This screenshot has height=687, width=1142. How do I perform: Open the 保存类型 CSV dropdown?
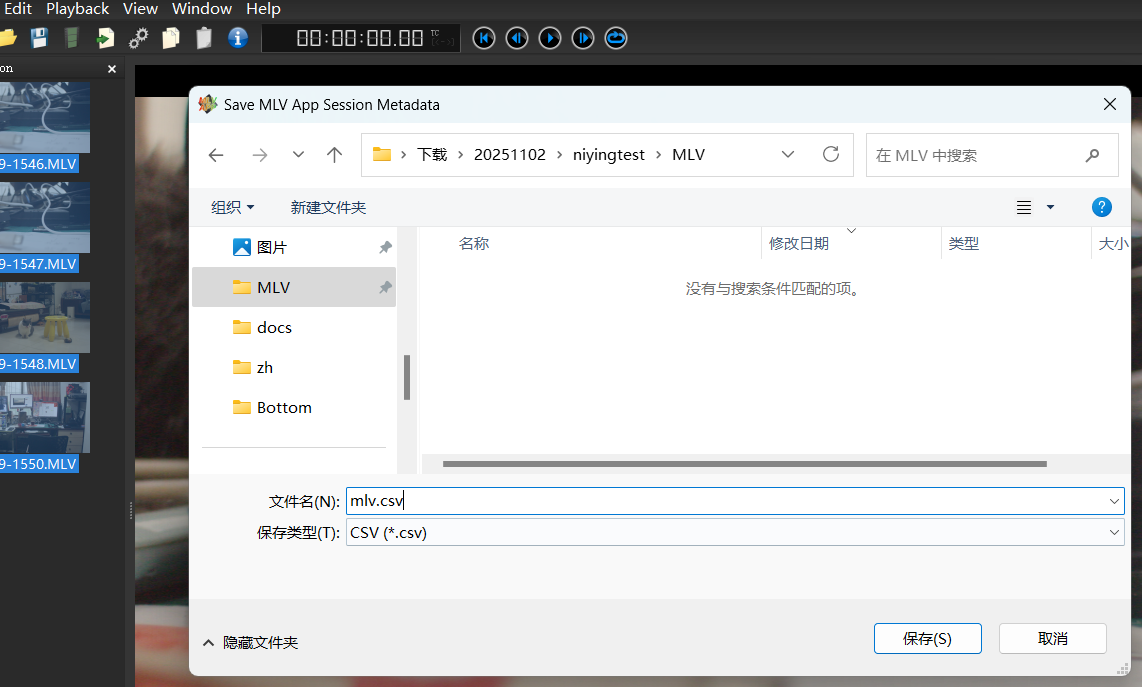735,533
